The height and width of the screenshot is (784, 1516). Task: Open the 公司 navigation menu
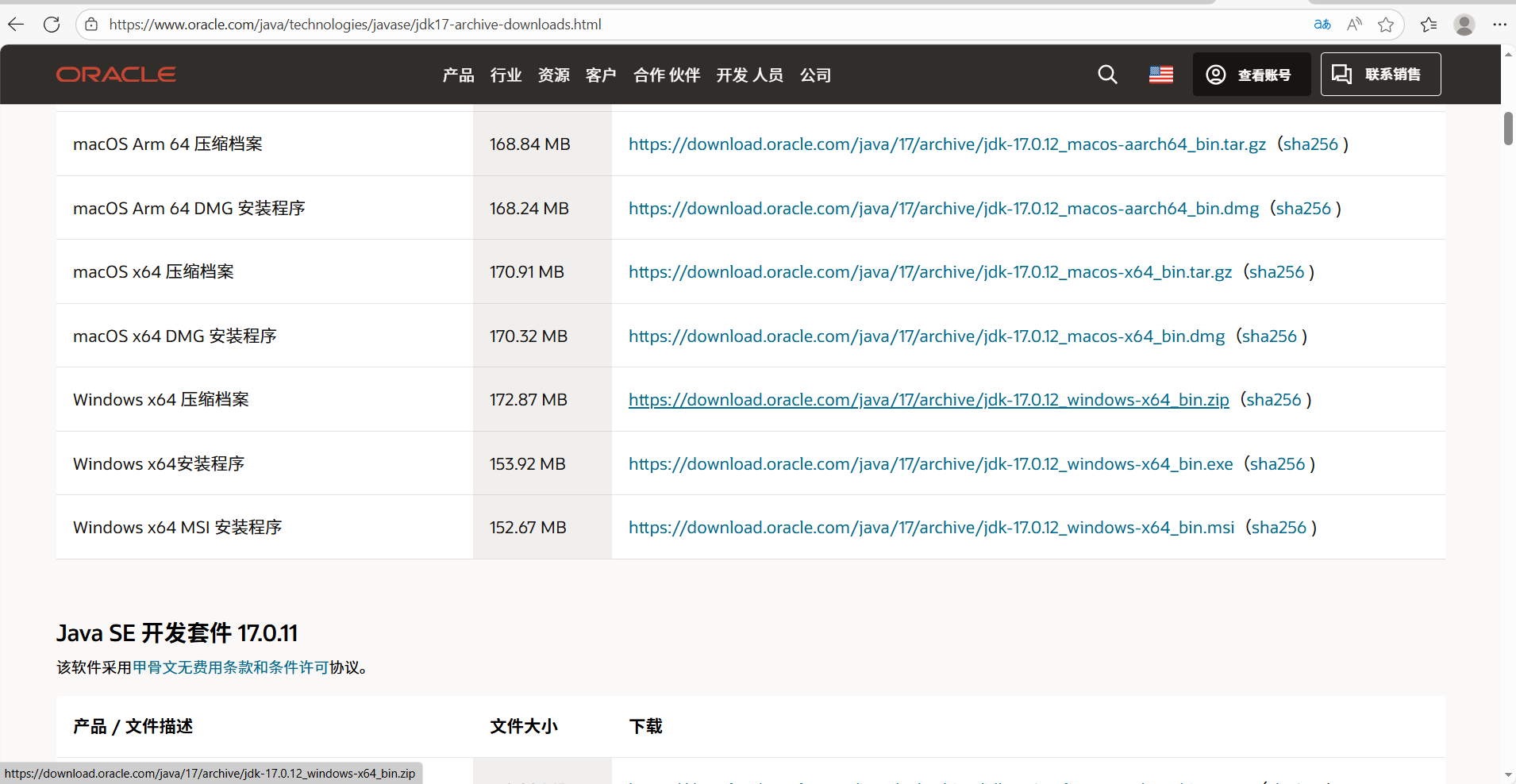click(816, 75)
